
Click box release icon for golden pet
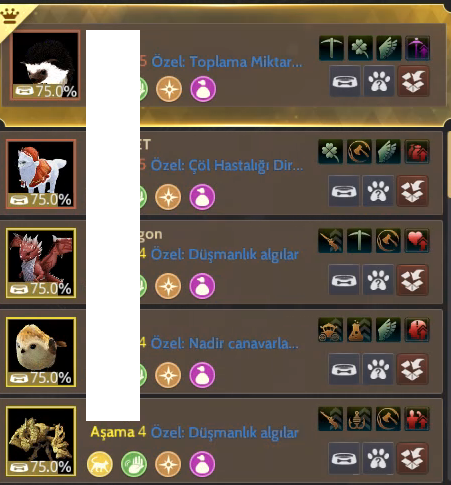tap(413, 458)
